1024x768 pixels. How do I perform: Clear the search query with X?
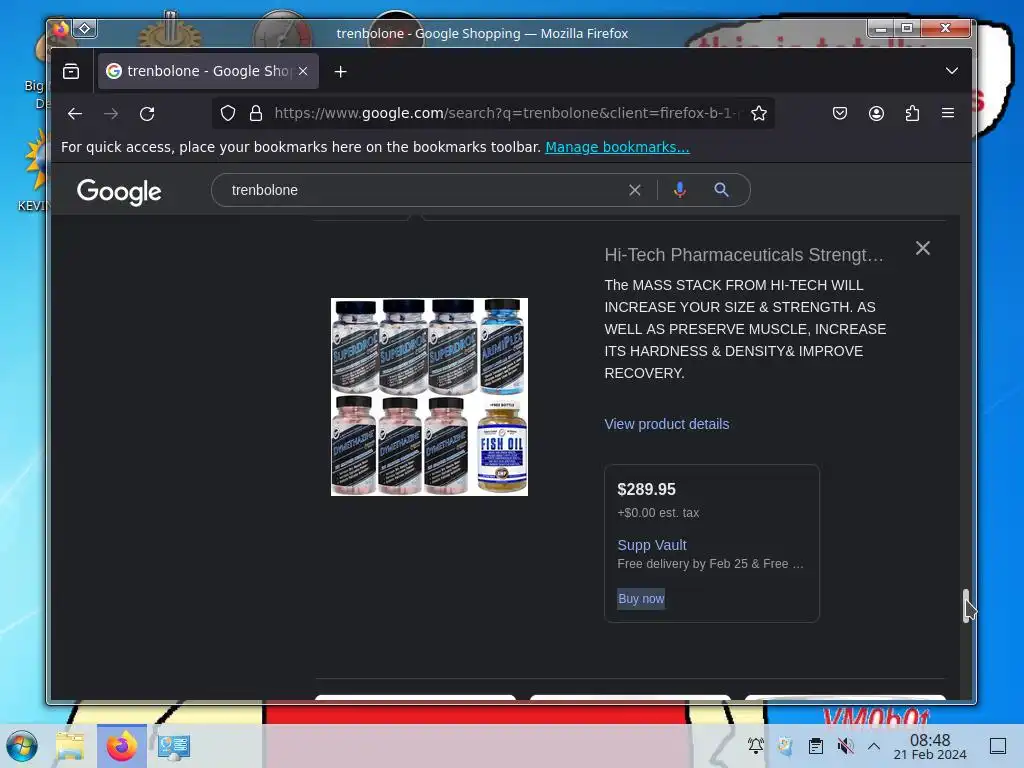pyautogui.click(x=635, y=190)
